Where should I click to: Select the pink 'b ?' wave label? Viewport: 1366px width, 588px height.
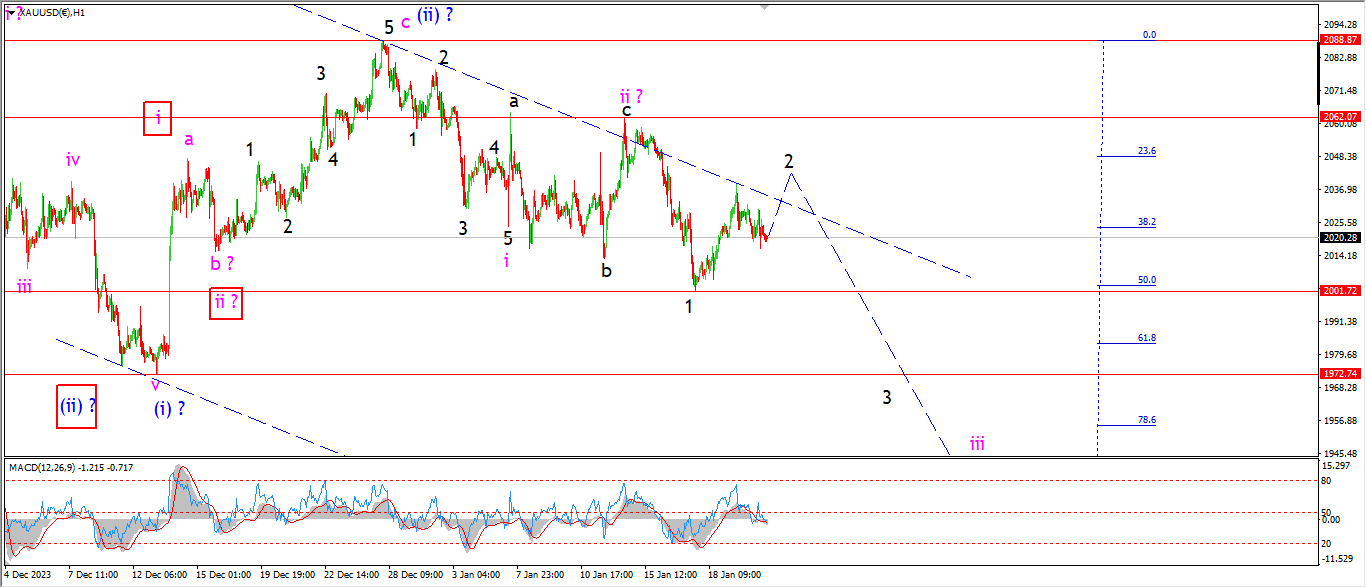(x=222, y=264)
